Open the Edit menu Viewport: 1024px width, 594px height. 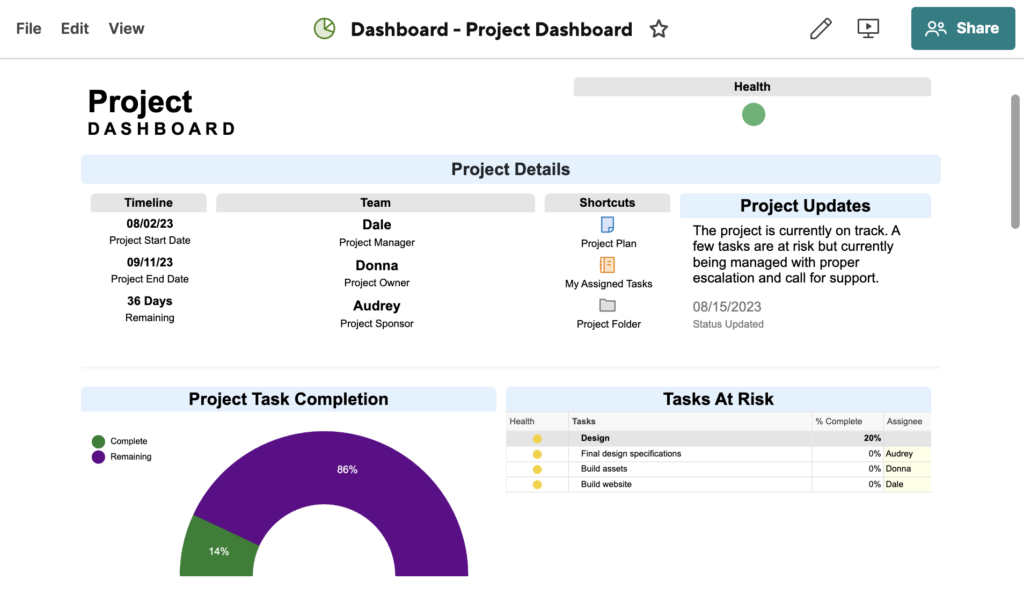[75, 29]
